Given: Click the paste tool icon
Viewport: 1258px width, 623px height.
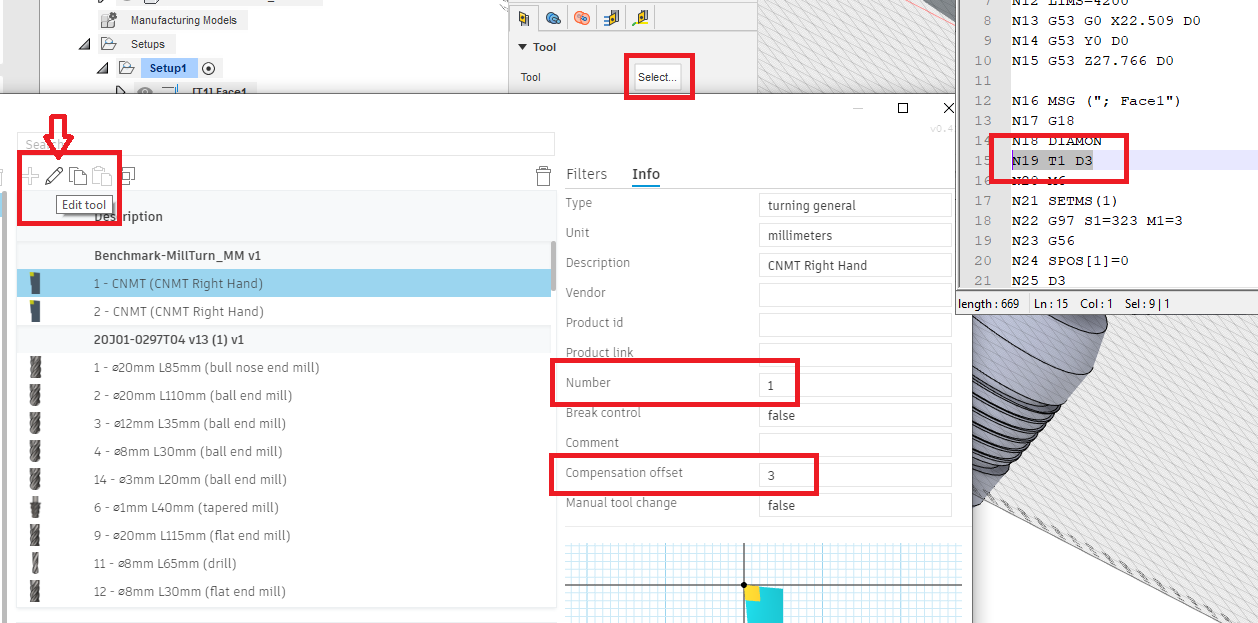Looking at the screenshot, I should [100, 175].
